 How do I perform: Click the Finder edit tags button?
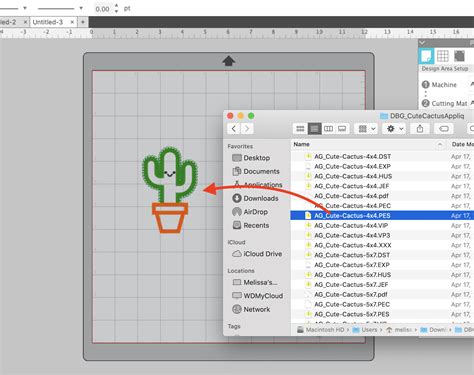444,129
